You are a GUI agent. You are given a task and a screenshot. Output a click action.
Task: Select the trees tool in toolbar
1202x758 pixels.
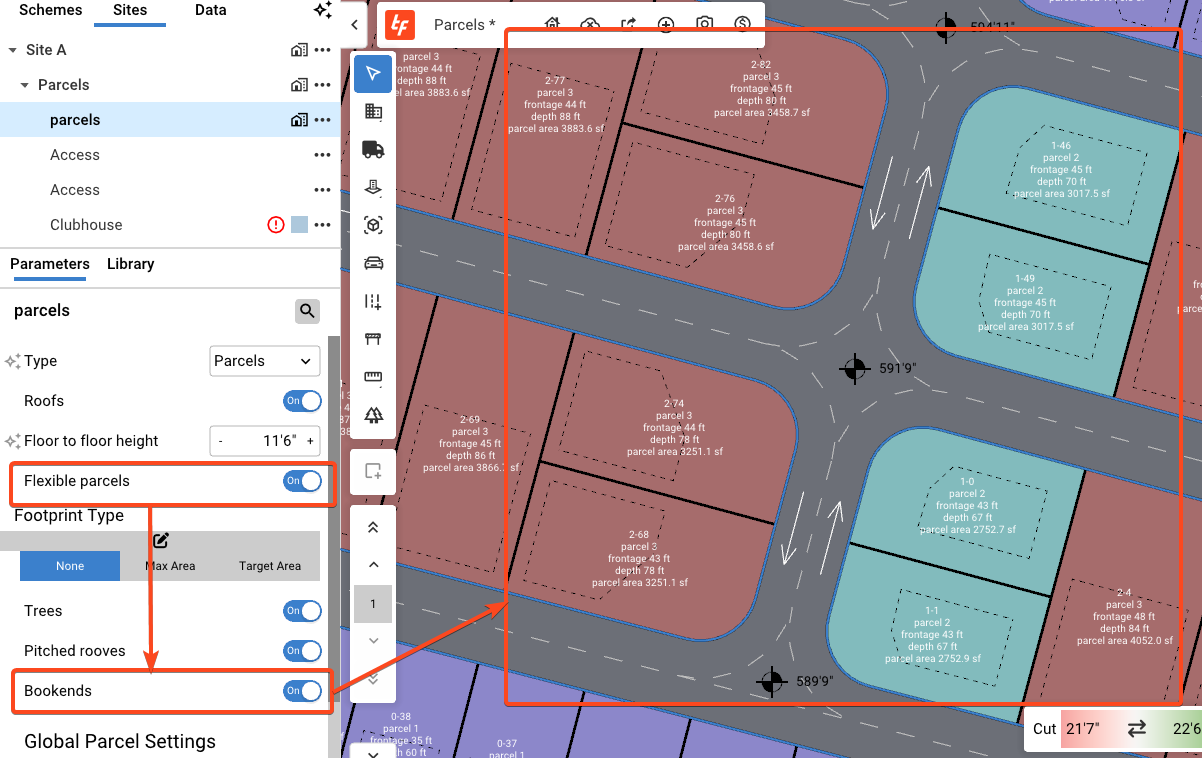point(373,415)
